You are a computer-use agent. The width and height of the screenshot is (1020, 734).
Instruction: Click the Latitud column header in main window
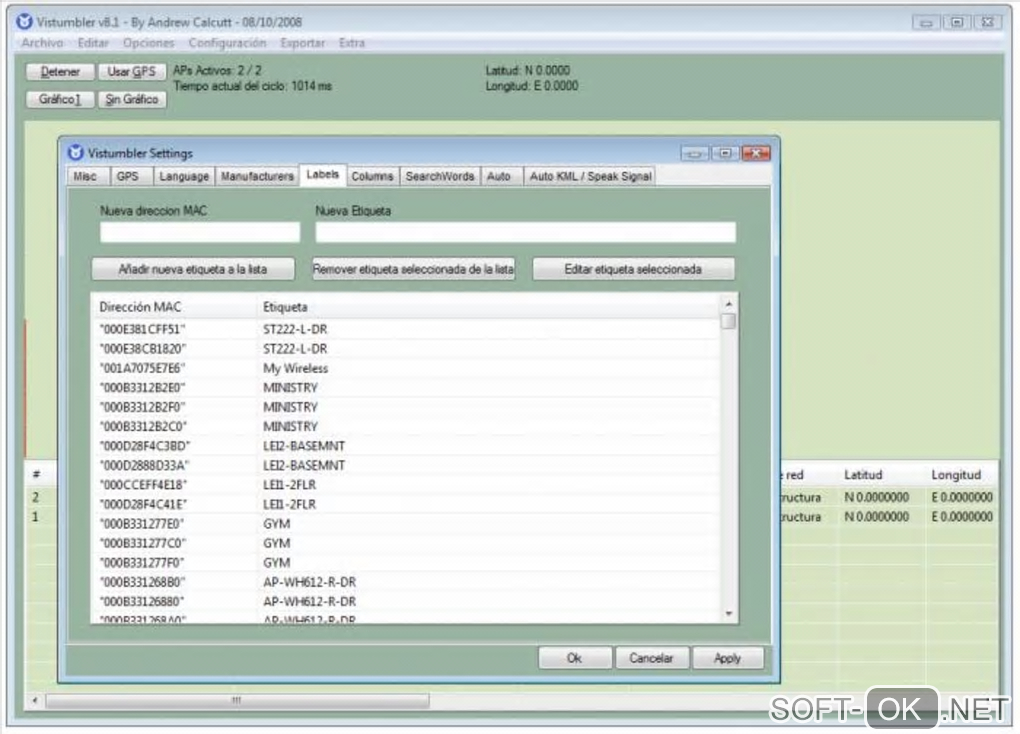click(882, 475)
